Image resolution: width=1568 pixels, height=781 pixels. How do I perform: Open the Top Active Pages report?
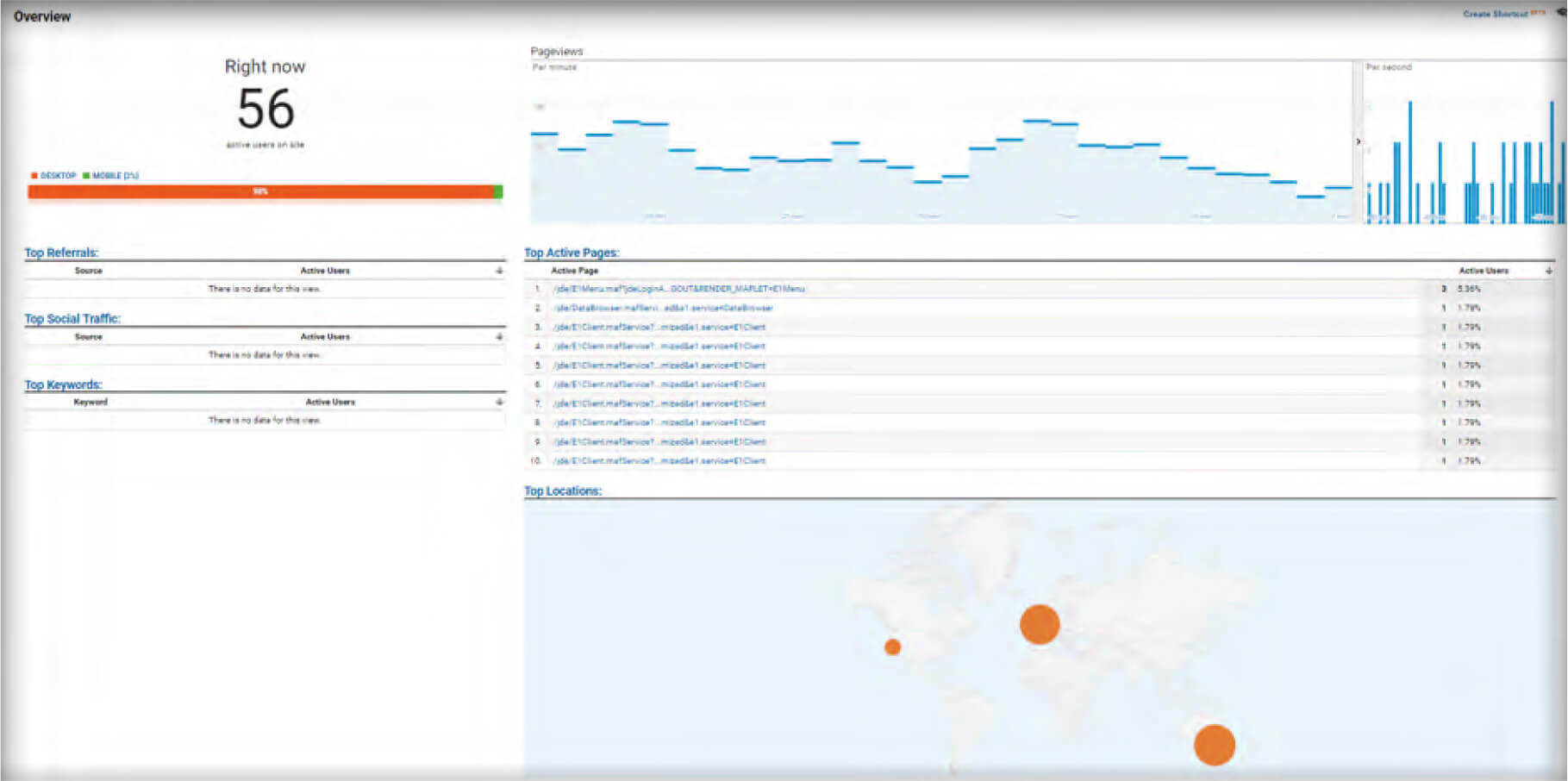(572, 253)
